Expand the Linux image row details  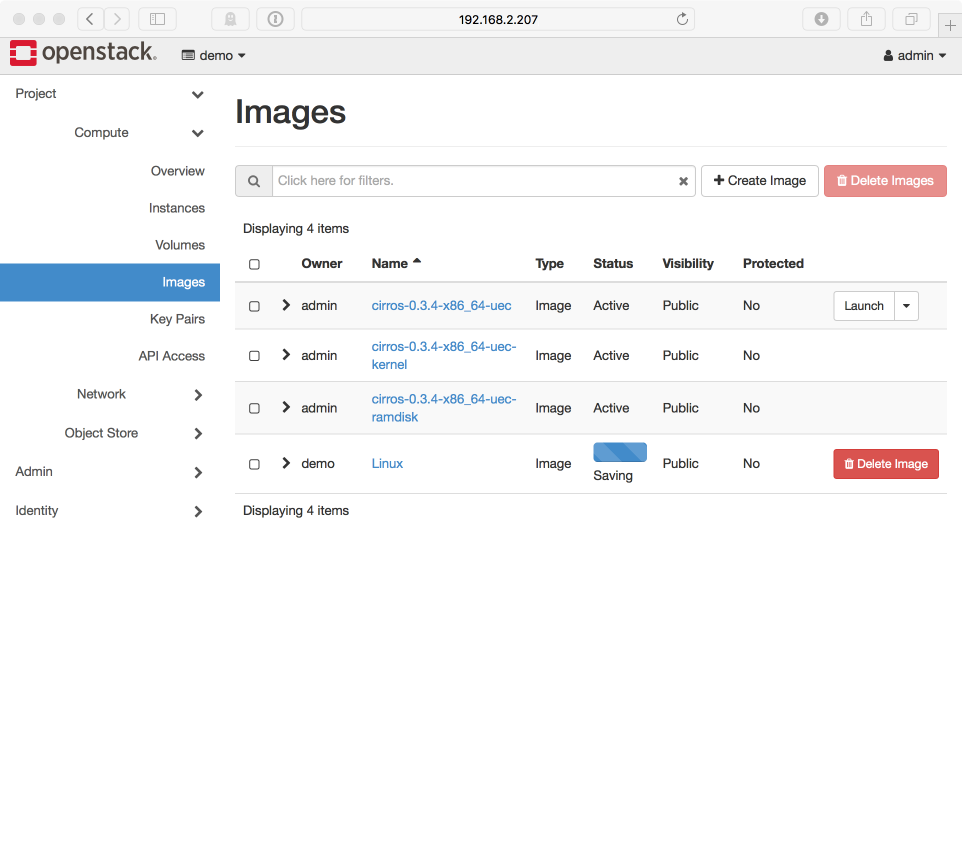tap(286, 463)
